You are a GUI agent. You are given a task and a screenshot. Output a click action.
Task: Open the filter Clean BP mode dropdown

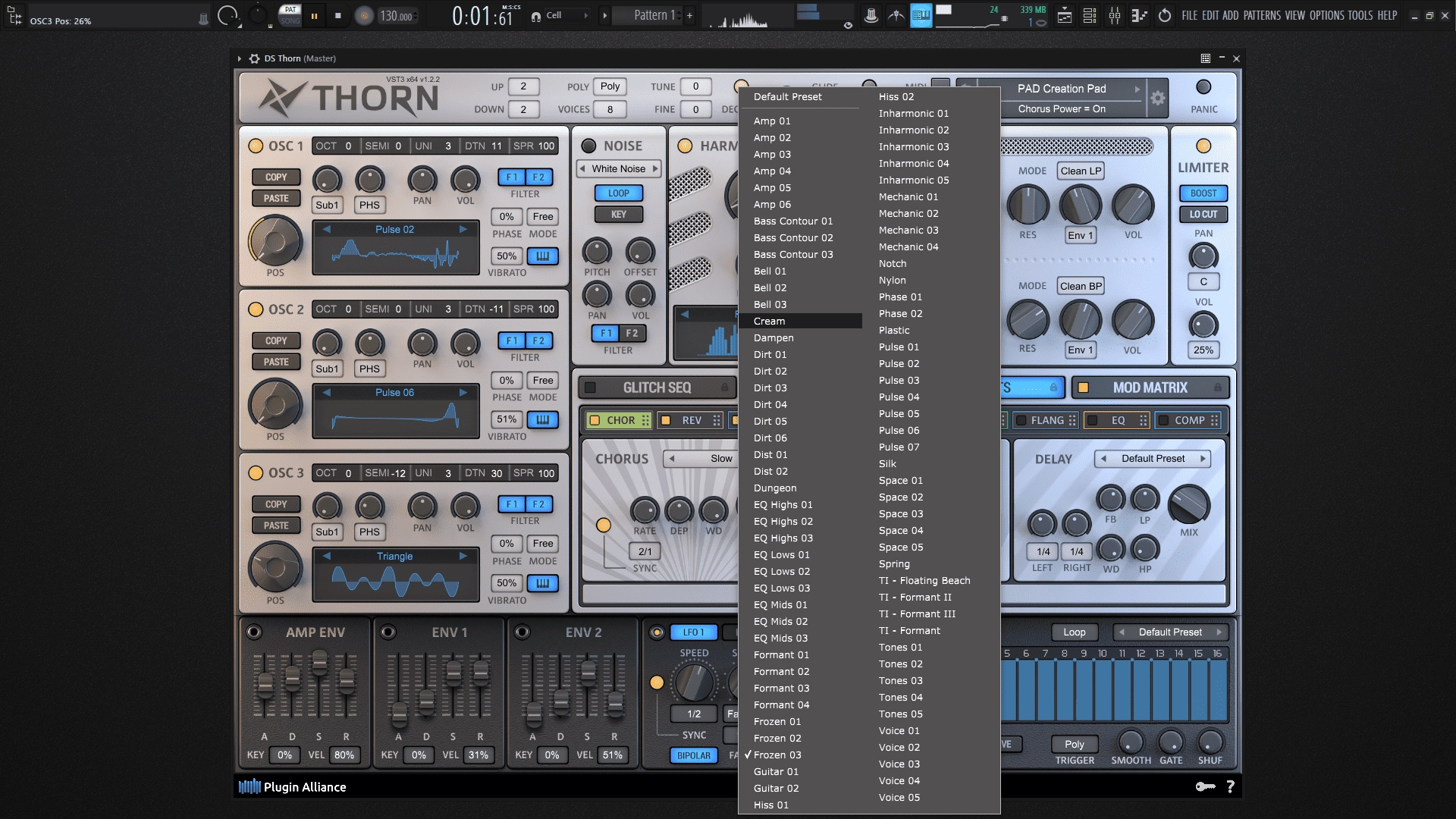1081,287
